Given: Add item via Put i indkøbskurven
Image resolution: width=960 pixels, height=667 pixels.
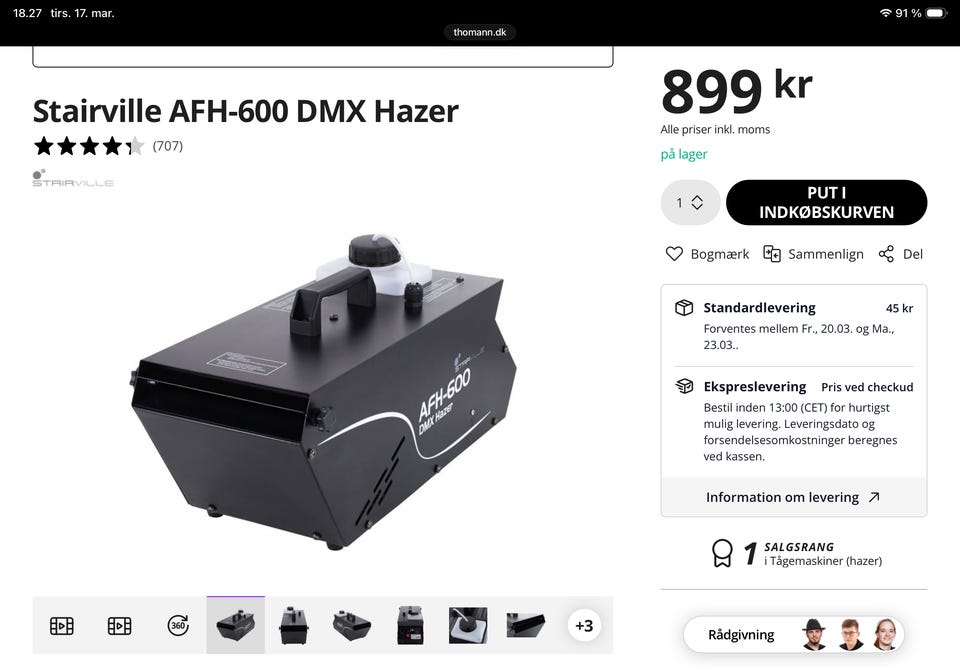Looking at the screenshot, I should click(x=827, y=202).
